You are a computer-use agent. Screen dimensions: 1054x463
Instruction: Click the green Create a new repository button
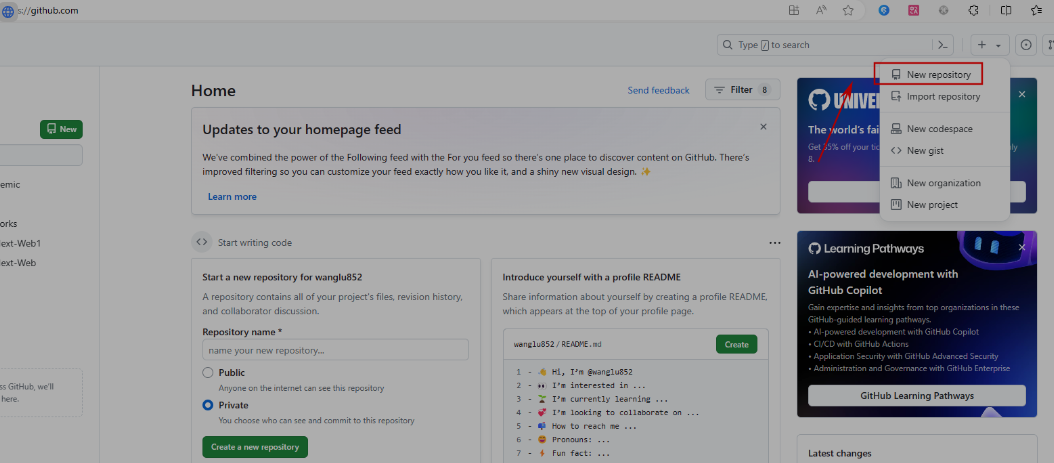point(255,447)
